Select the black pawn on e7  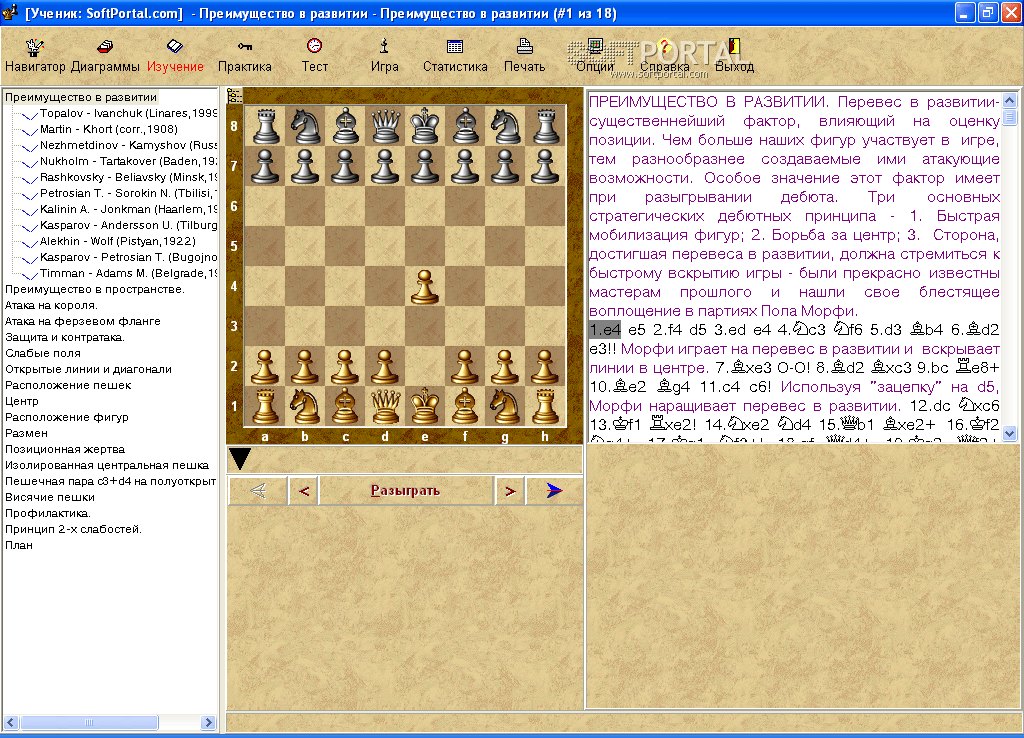tap(424, 166)
